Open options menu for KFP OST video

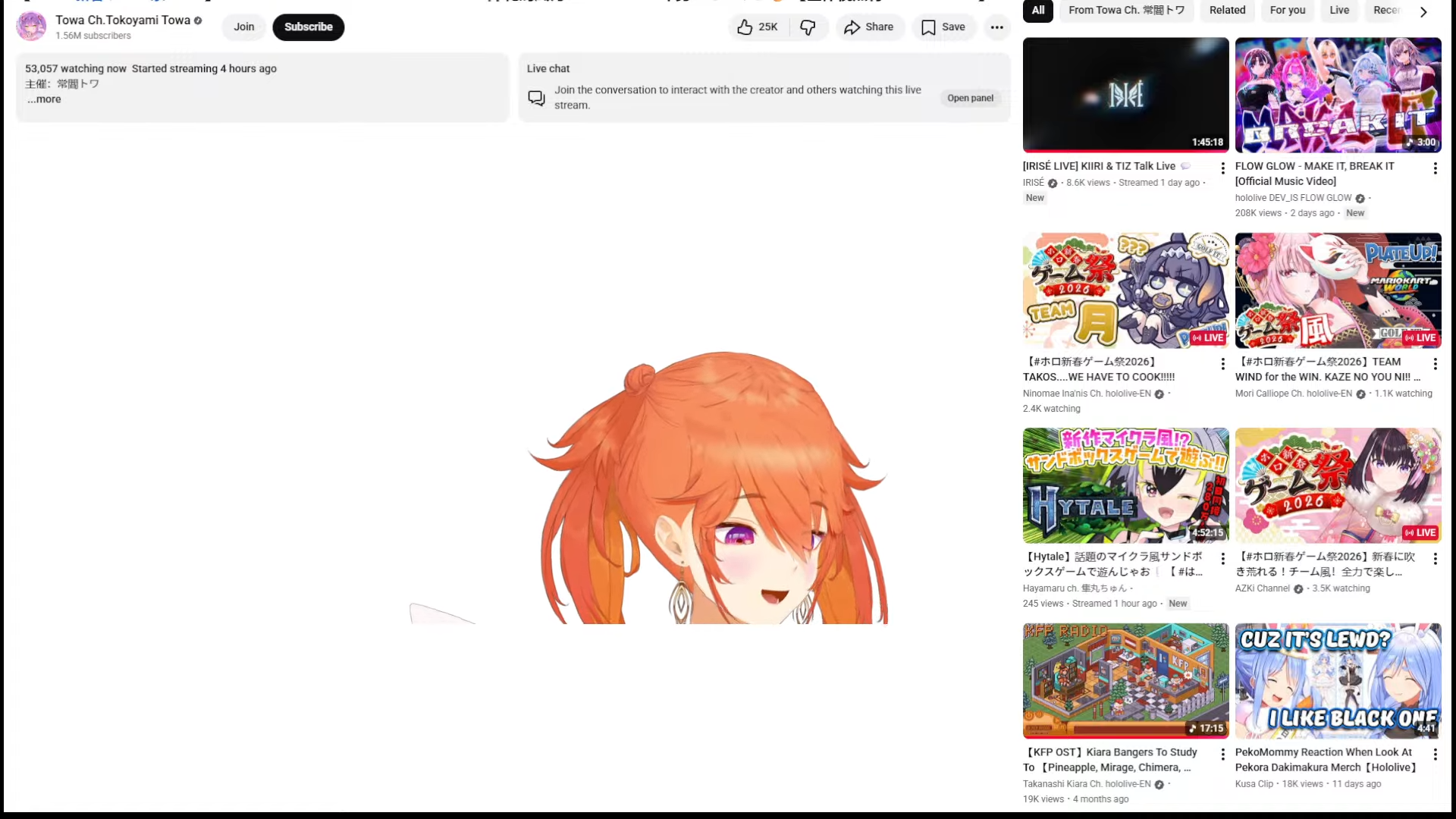[1222, 754]
